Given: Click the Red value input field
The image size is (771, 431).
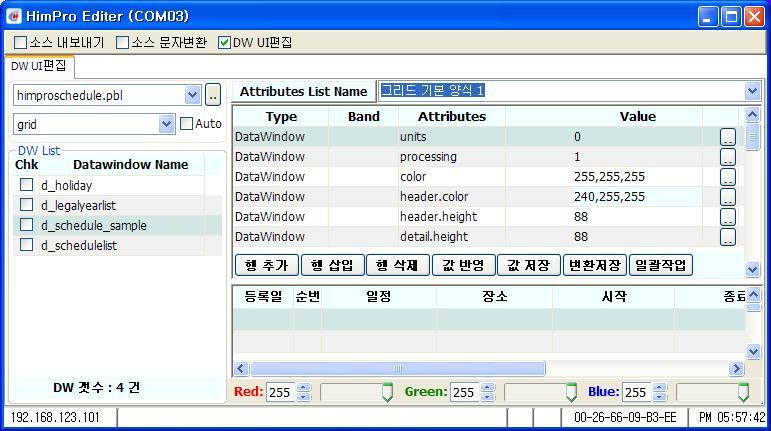Looking at the screenshot, I should (281, 392).
